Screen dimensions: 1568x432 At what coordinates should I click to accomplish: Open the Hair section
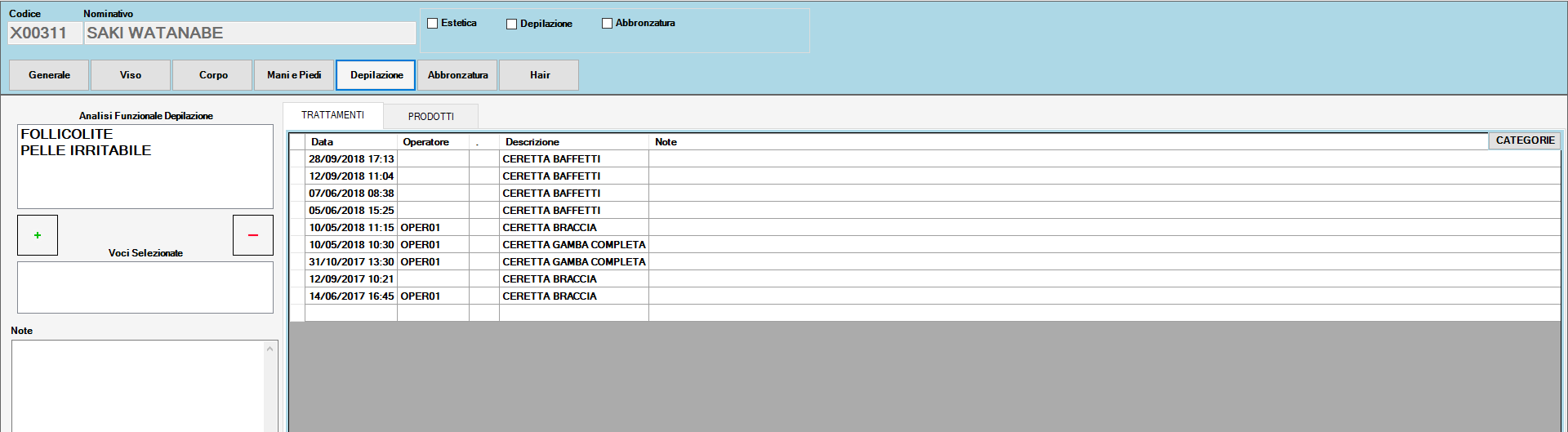[x=539, y=75]
